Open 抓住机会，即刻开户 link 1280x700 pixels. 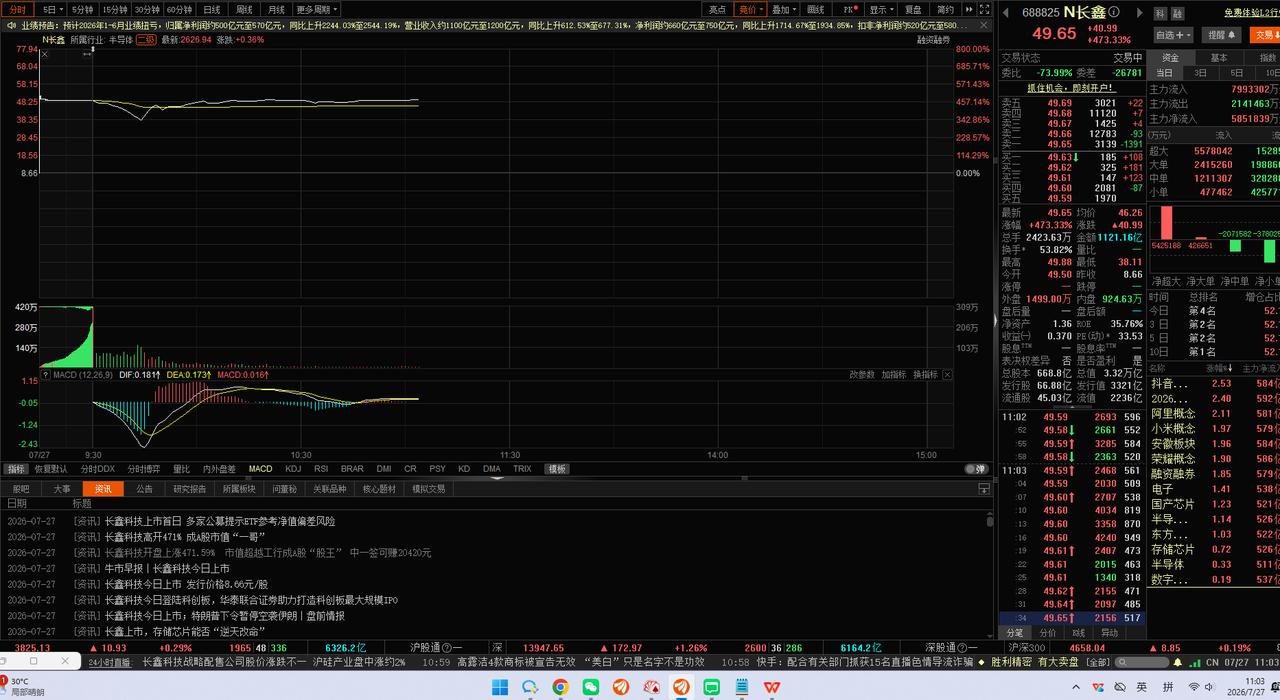point(1071,88)
